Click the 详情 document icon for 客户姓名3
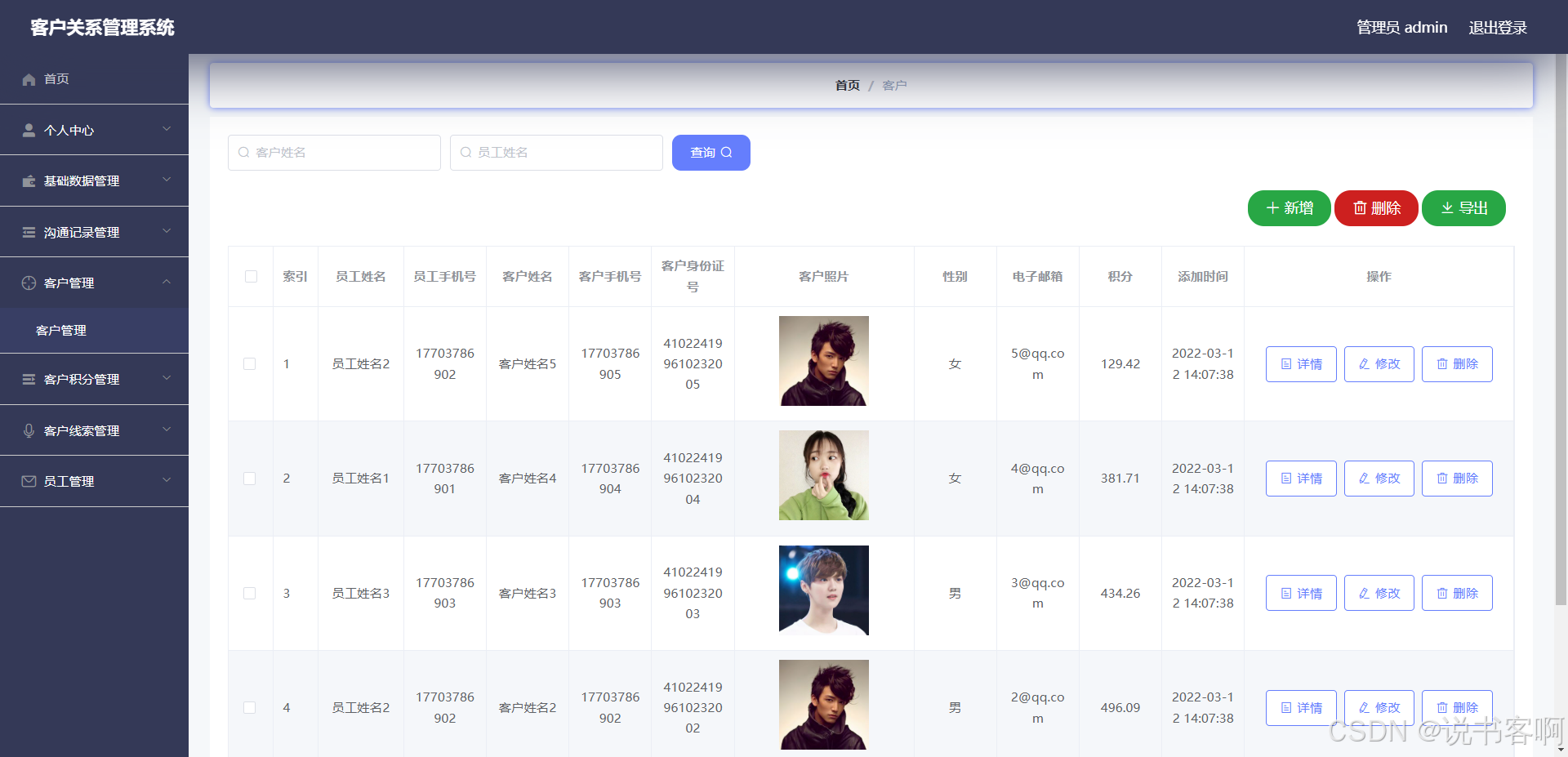 (1286, 594)
